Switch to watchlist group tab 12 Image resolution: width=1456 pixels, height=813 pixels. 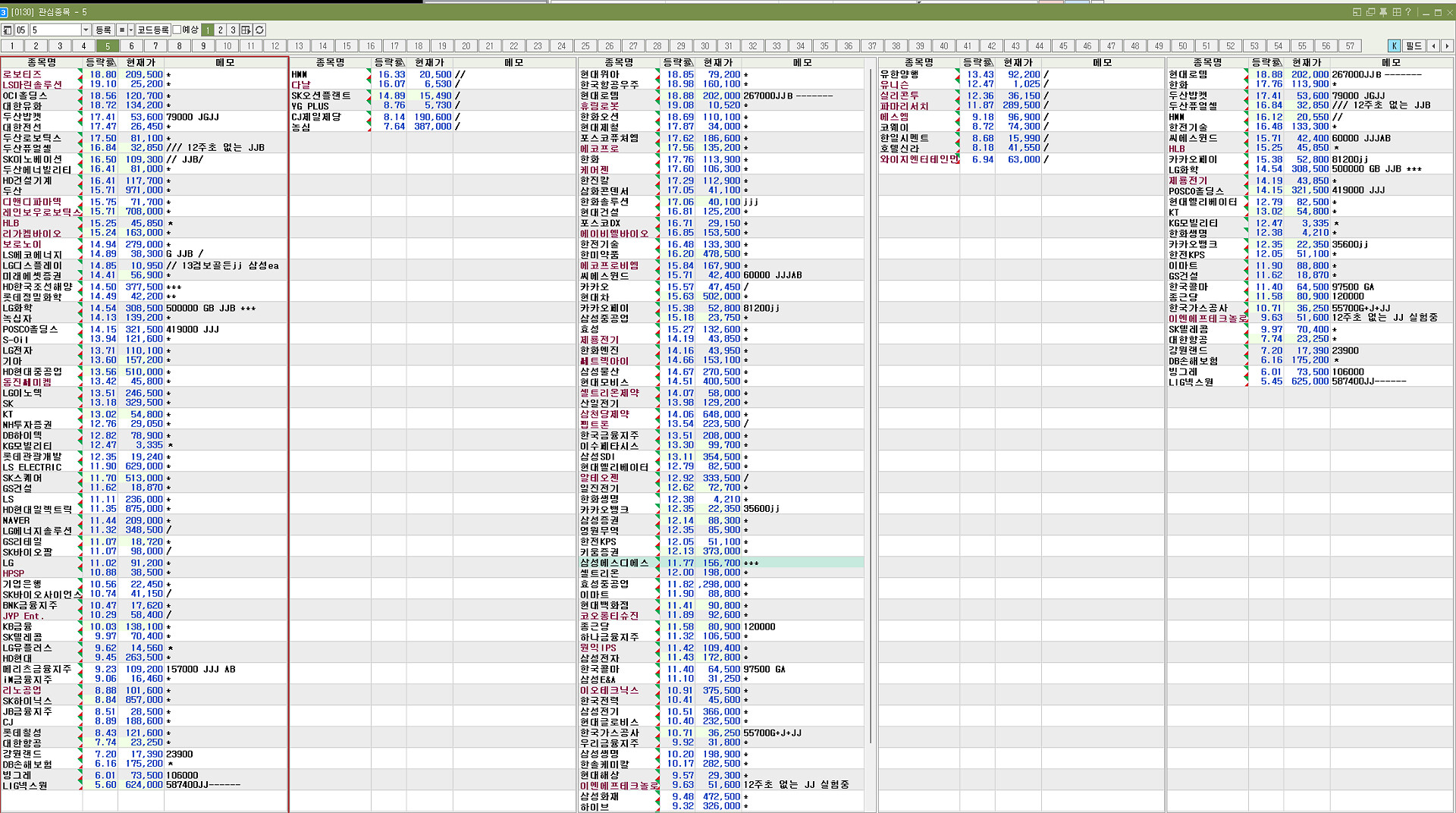(275, 46)
